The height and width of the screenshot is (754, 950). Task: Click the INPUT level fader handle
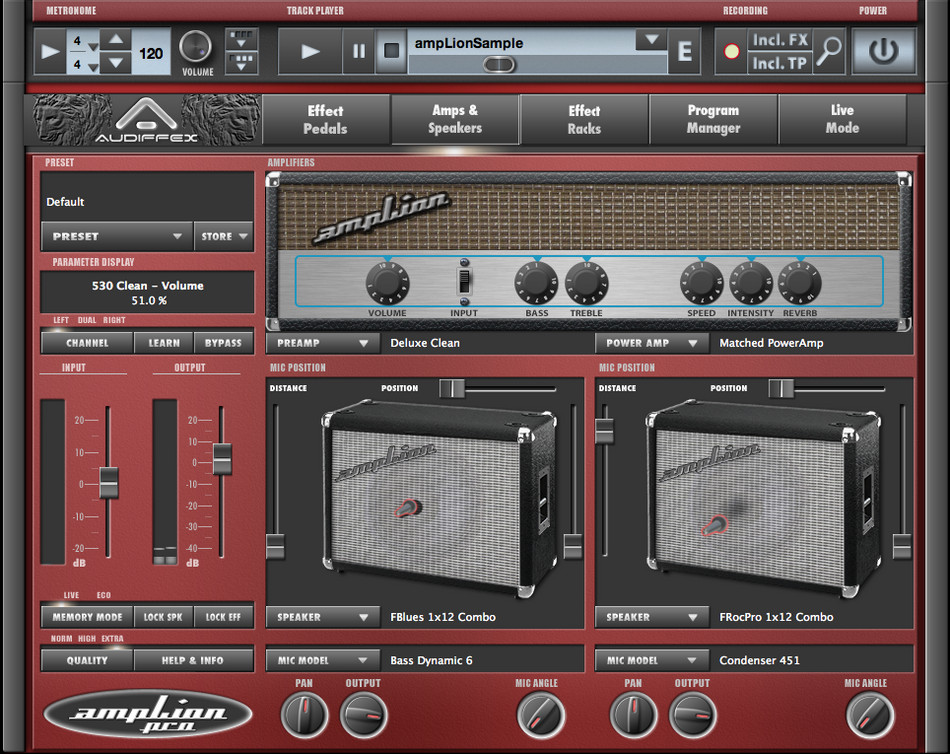point(109,482)
